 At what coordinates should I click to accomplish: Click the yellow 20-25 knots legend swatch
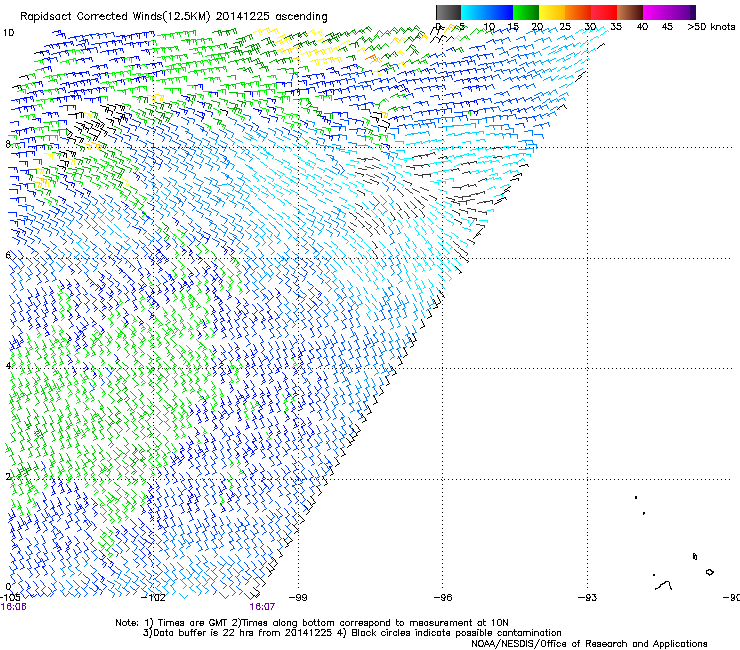tap(552, 12)
